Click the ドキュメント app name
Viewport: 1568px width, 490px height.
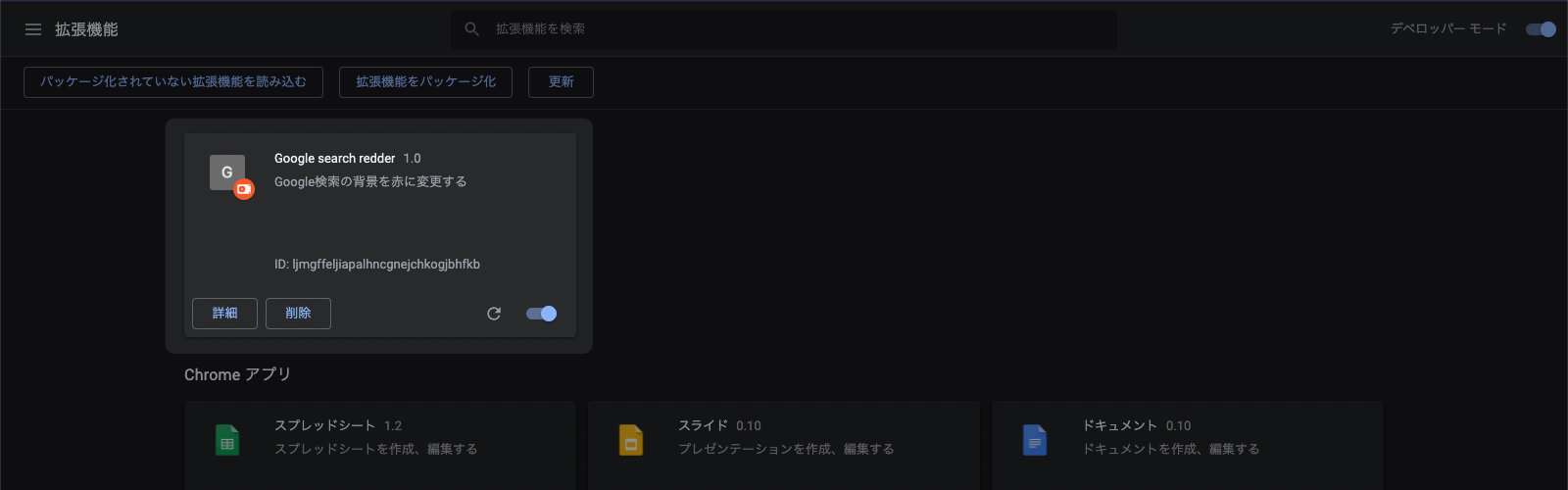coord(1119,425)
